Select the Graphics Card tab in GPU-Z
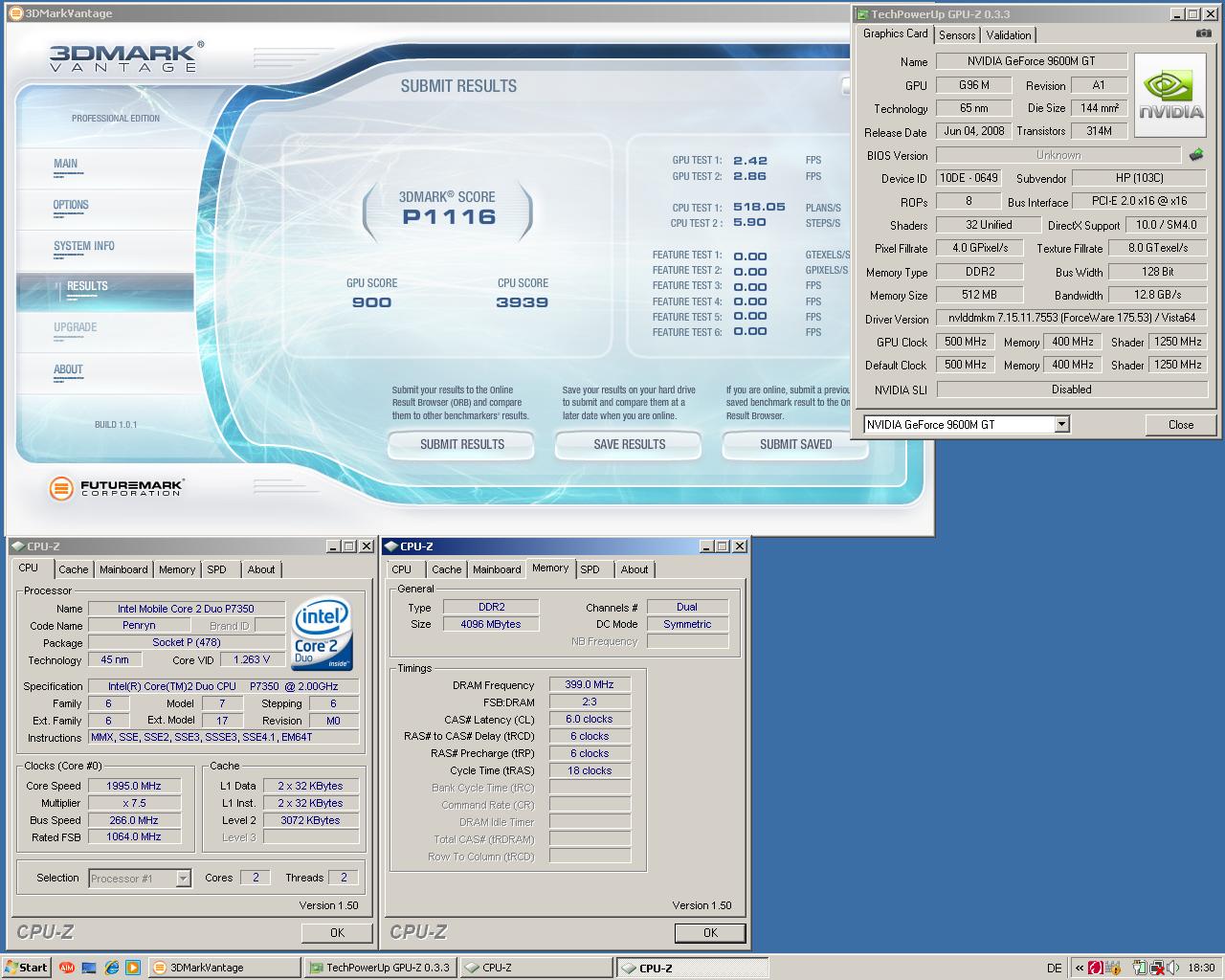Screen dimensions: 1225x980 coord(895,33)
